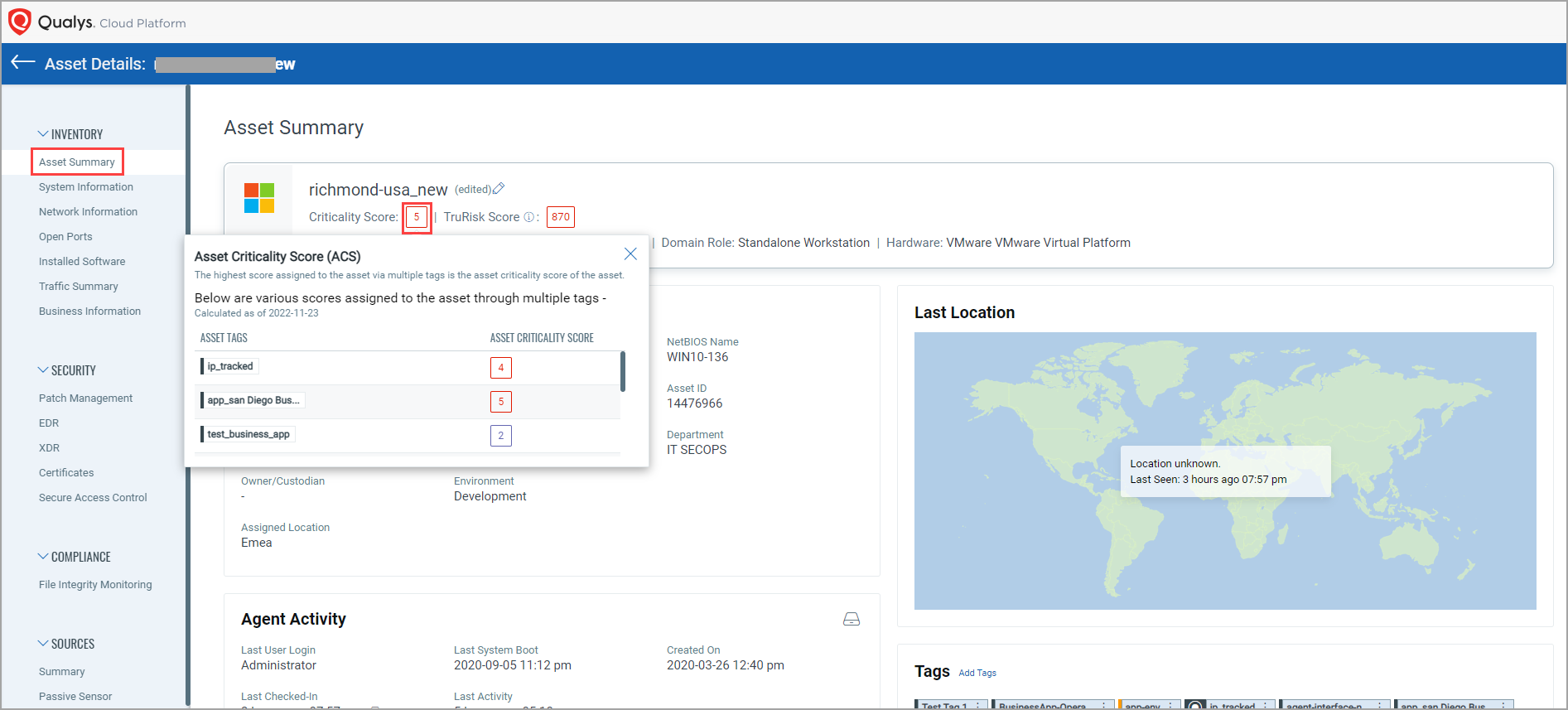Click the richmond-usa_new asset name

(x=378, y=190)
